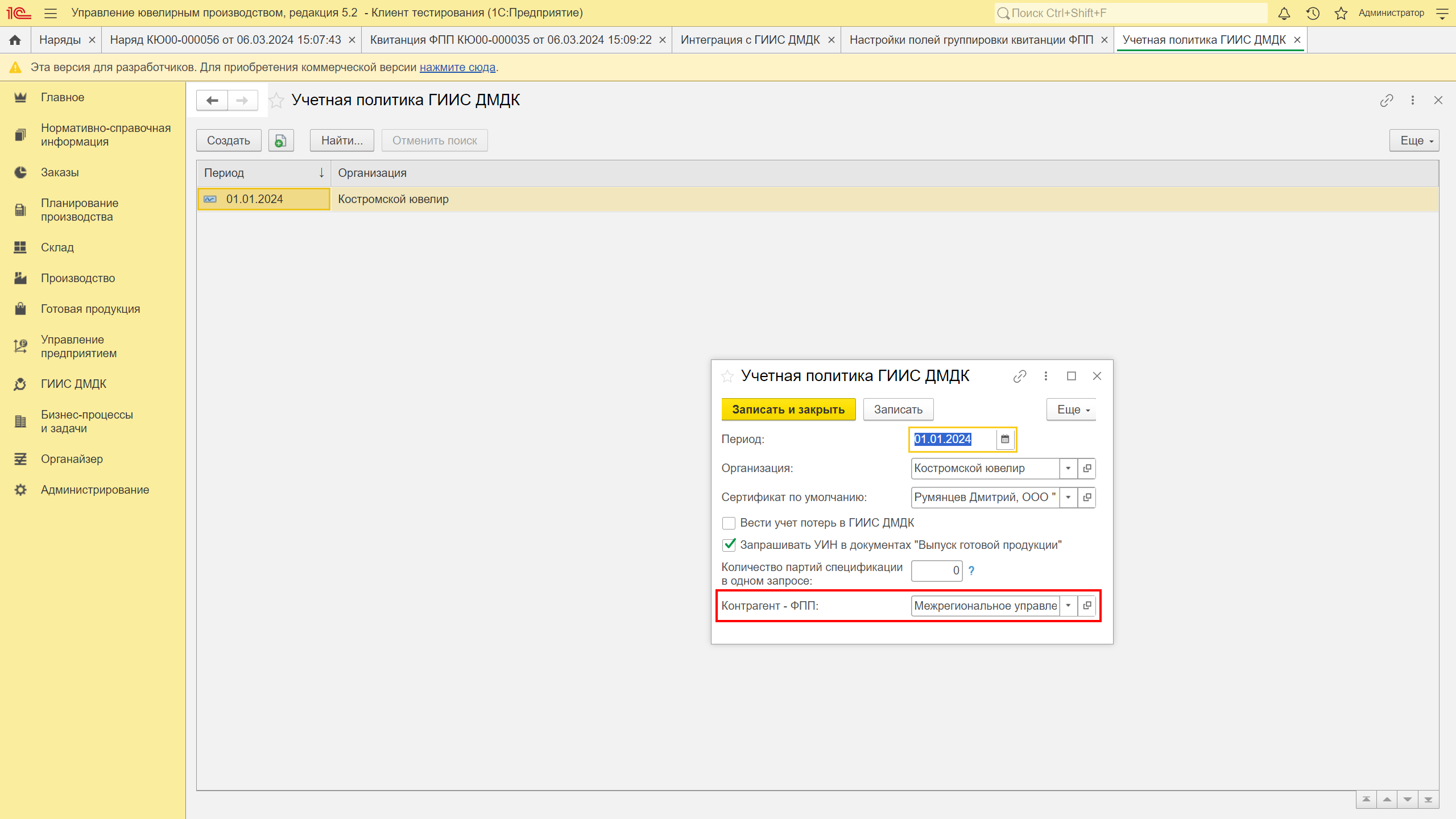This screenshot has width=1456, height=819.
Task: Open Главное section in sidebar
Action: [x=93, y=97]
